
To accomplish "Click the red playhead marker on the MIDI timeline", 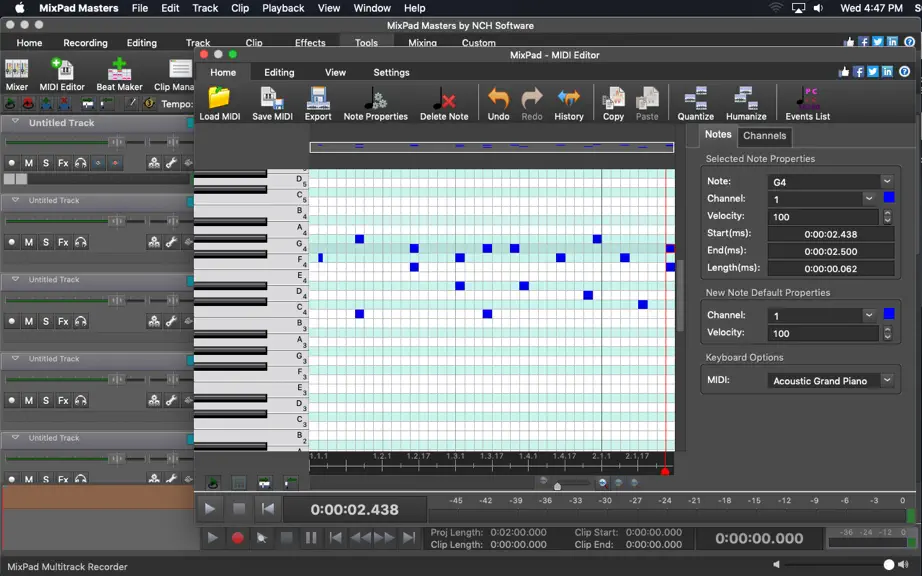I will coord(665,471).
